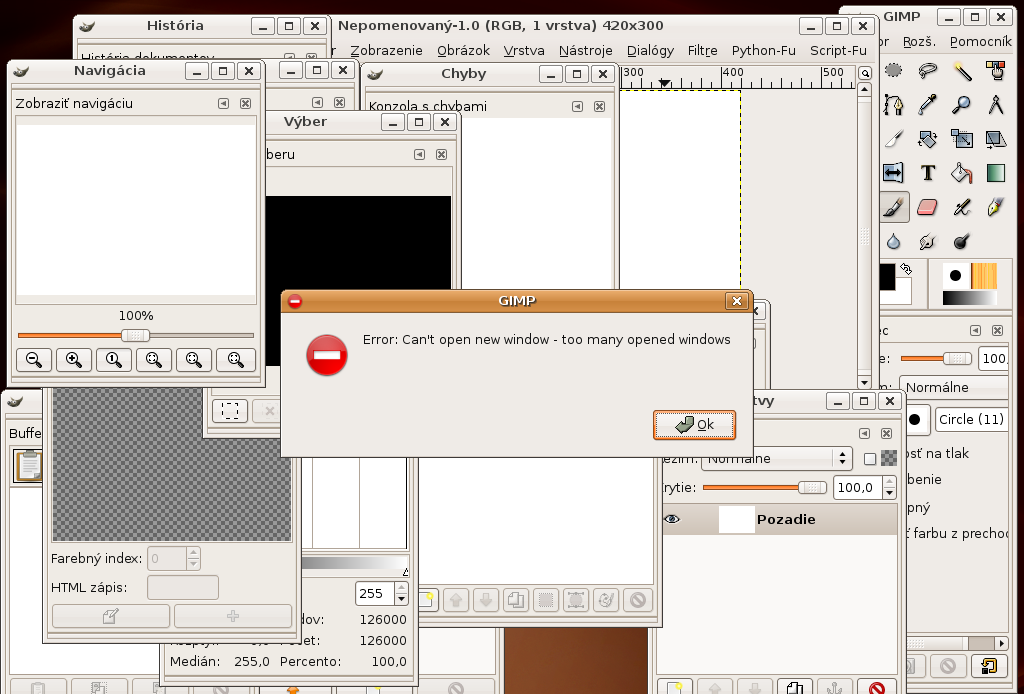Close the GIMP error dialog
Viewport: 1024px width, 694px height.
[x=737, y=301]
